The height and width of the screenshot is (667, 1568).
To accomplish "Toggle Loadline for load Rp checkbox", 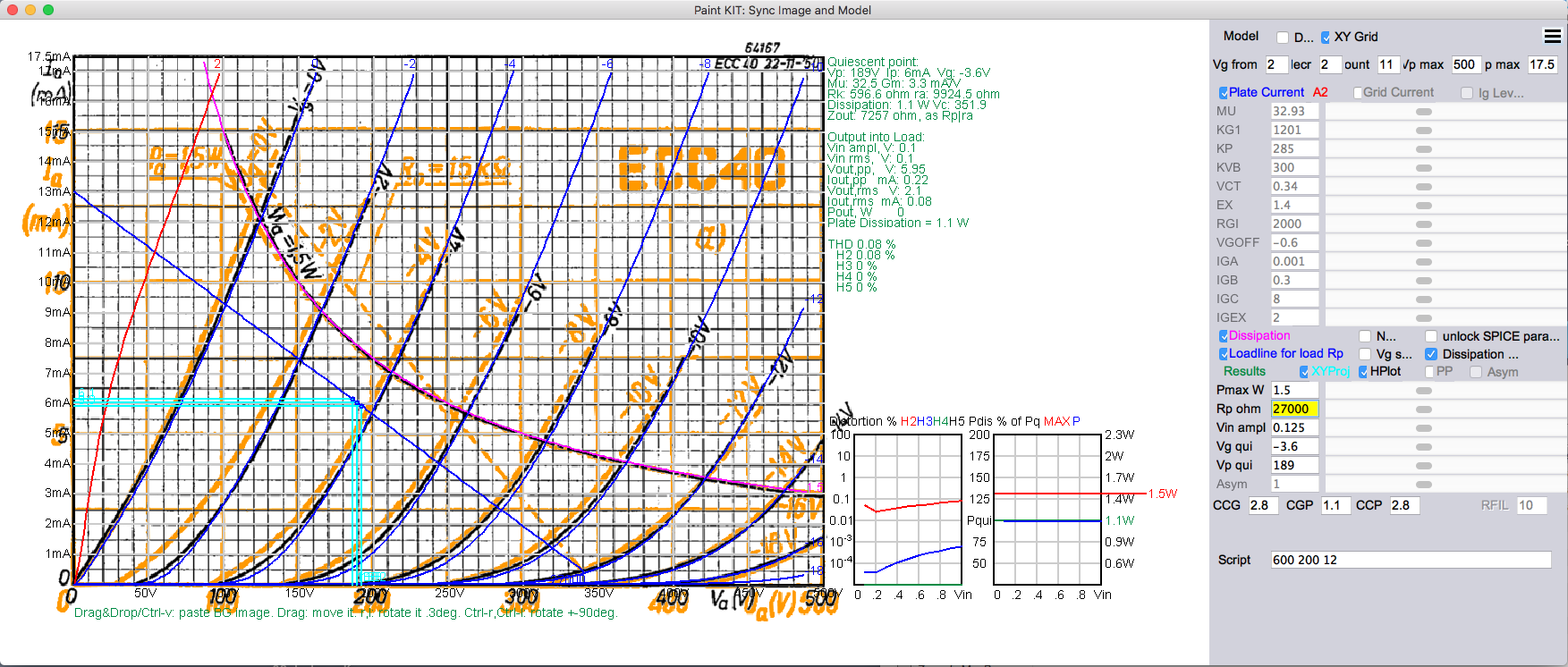I will coord(1224,353).
